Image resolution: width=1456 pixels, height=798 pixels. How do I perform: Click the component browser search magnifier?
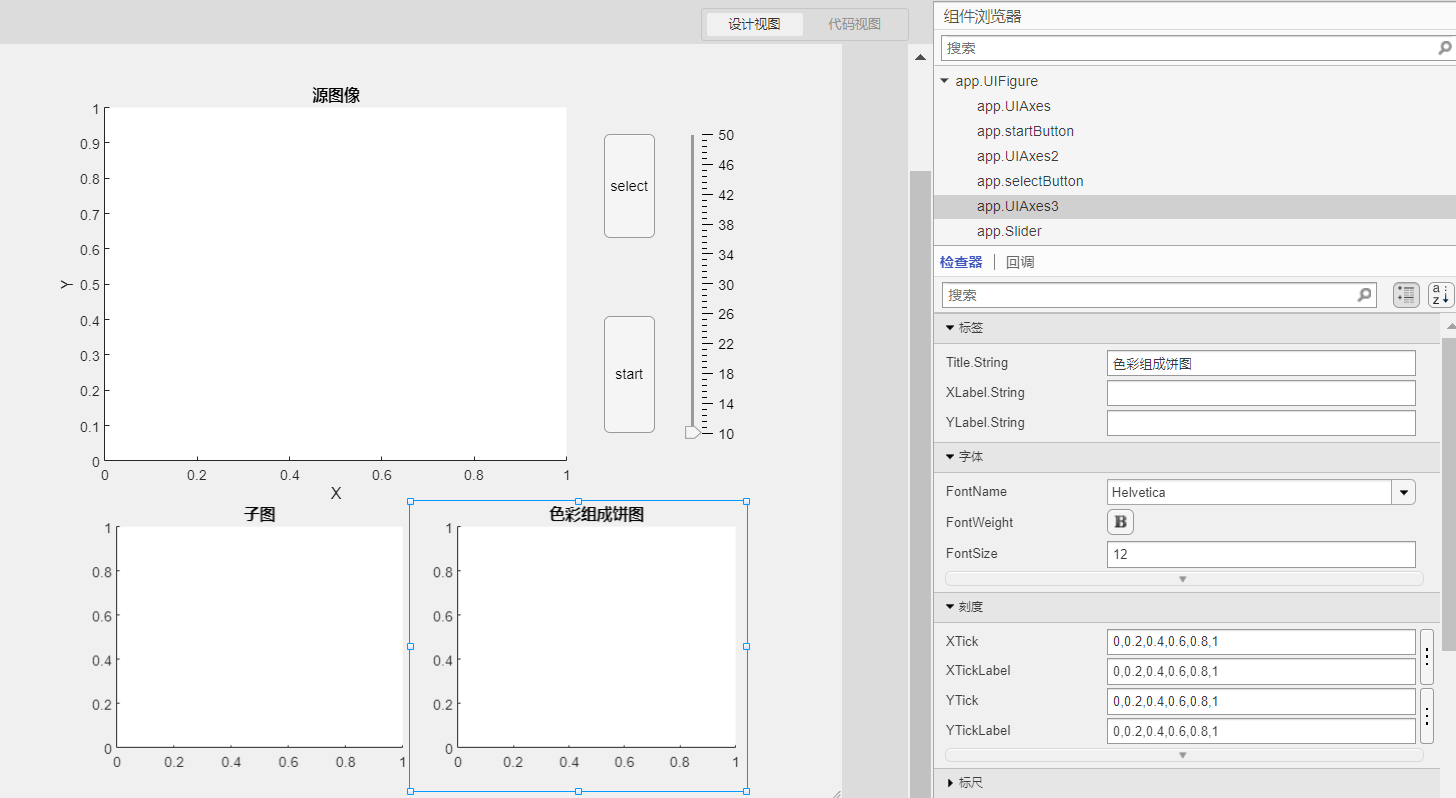pyautogui.click(x=1443, y=47)
